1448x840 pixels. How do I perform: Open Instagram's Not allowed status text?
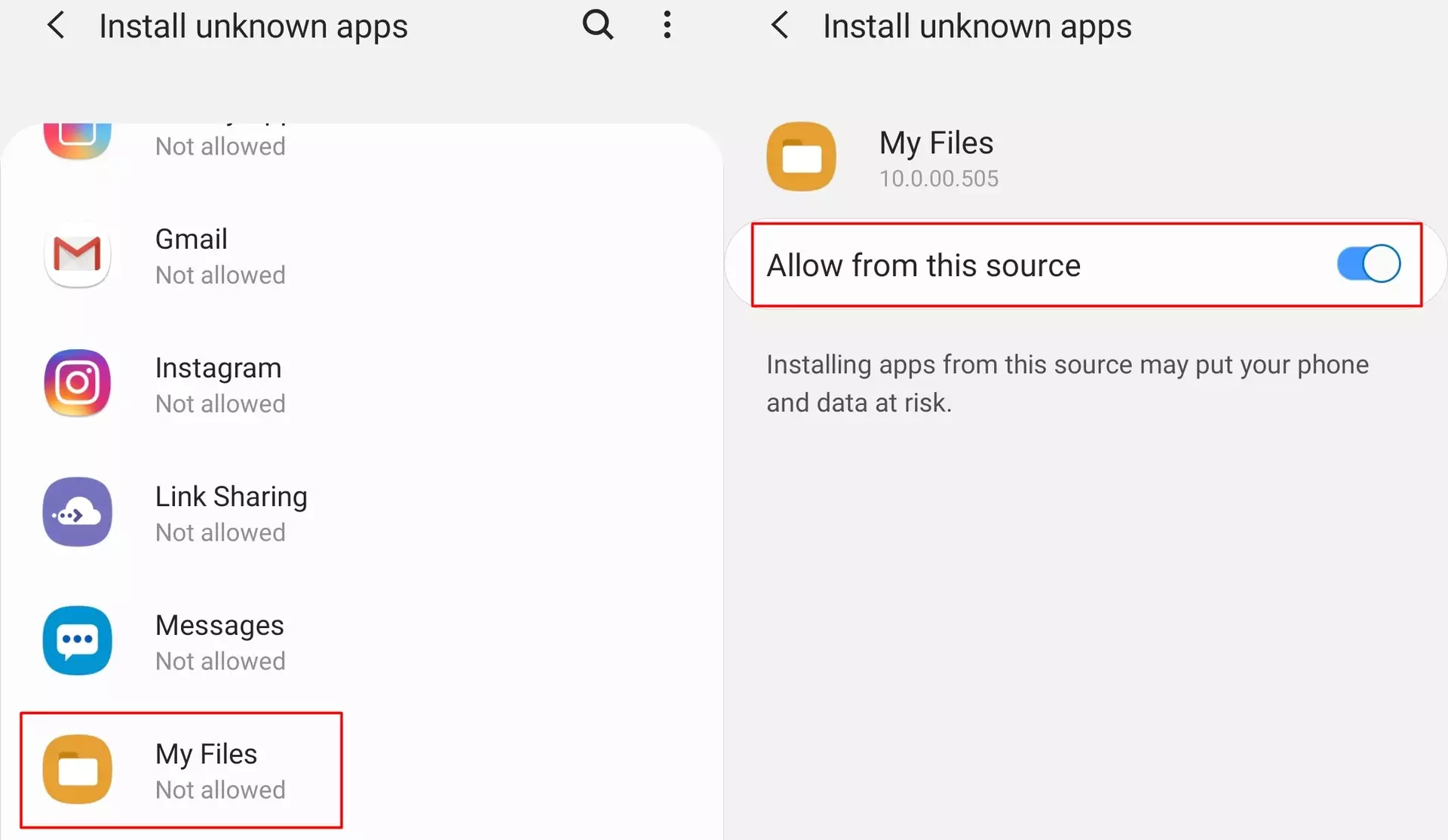pyautogui.click(x=220, y=404)
